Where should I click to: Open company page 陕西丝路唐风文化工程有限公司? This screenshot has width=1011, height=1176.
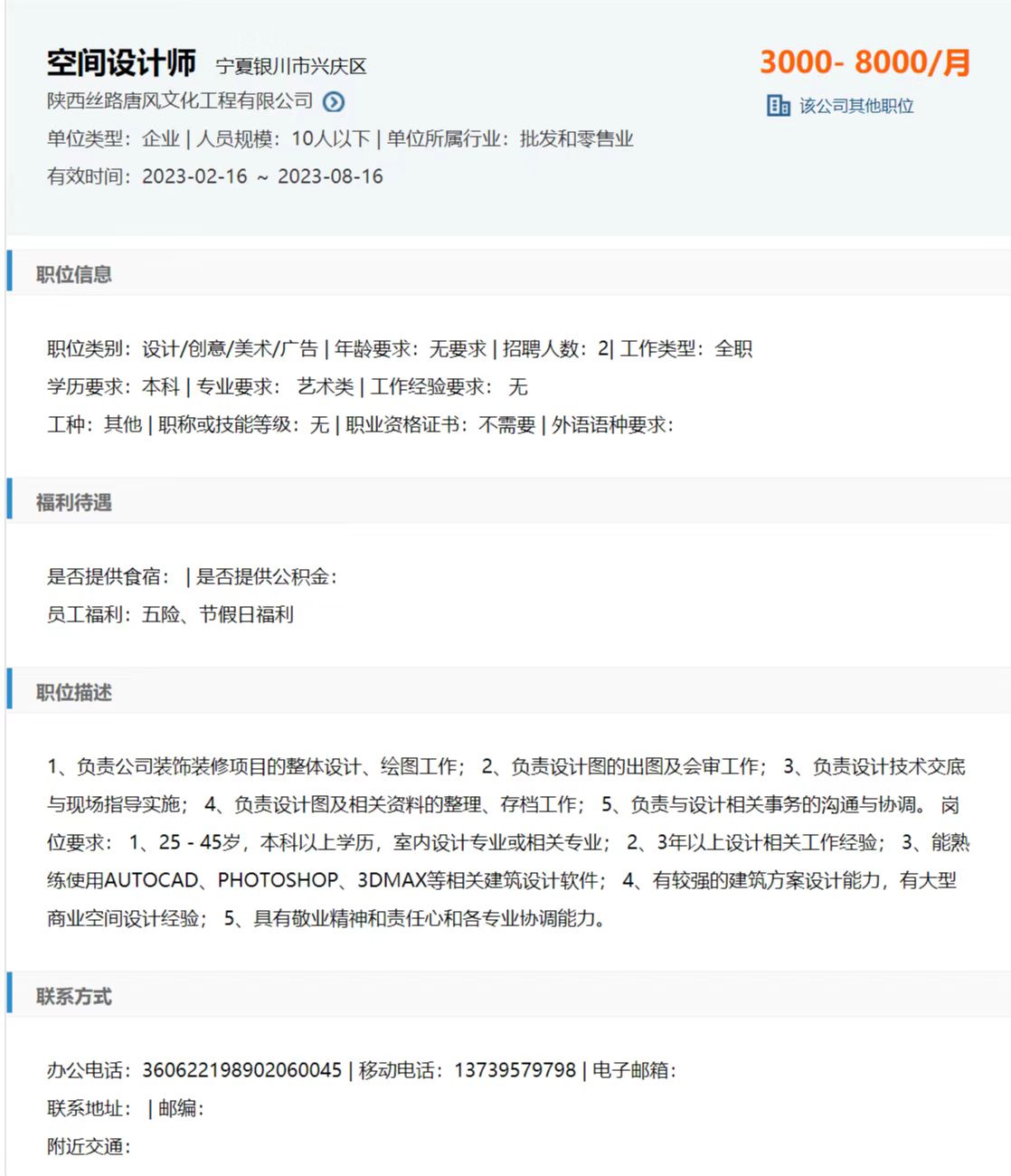(180, 101)
